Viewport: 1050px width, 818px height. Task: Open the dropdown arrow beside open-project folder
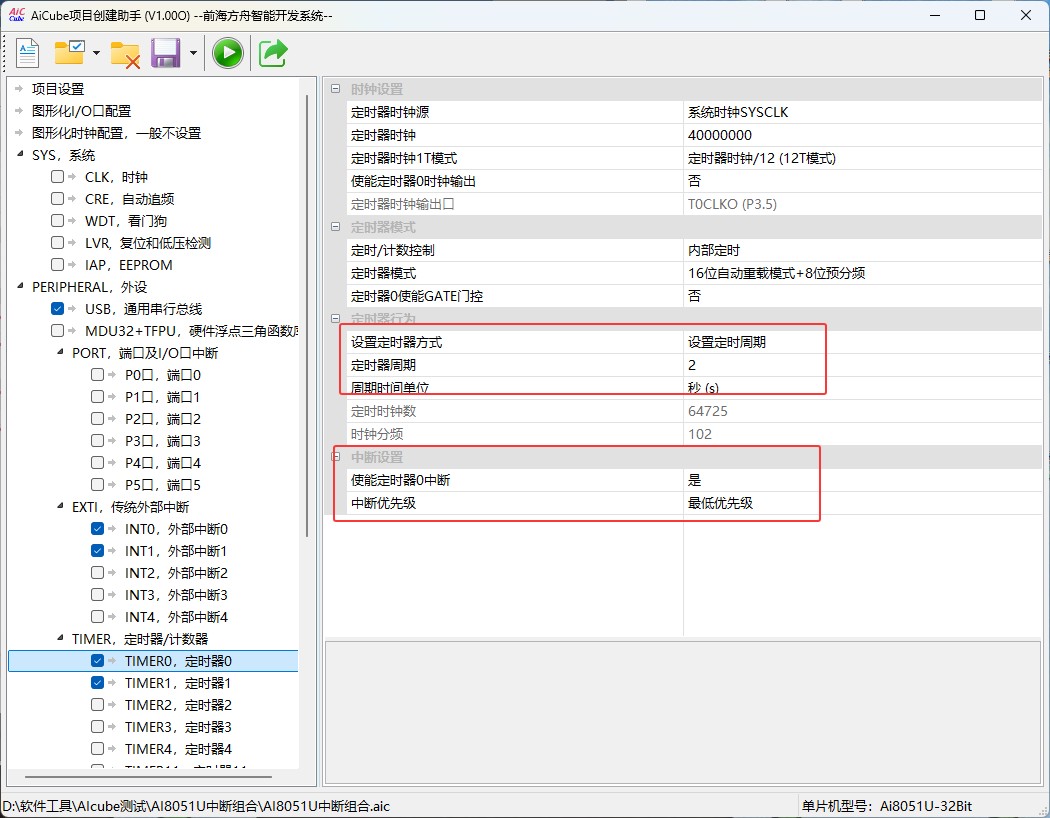96,53
